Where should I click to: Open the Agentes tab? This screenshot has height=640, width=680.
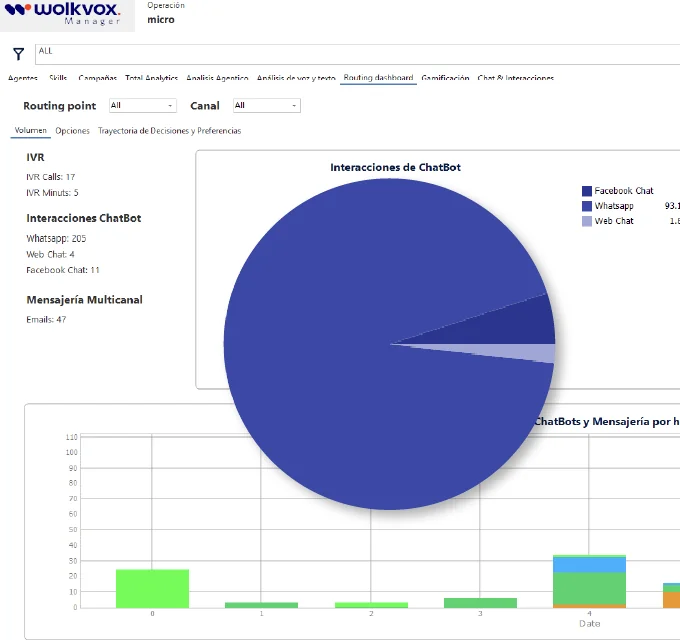coord(23,78)
